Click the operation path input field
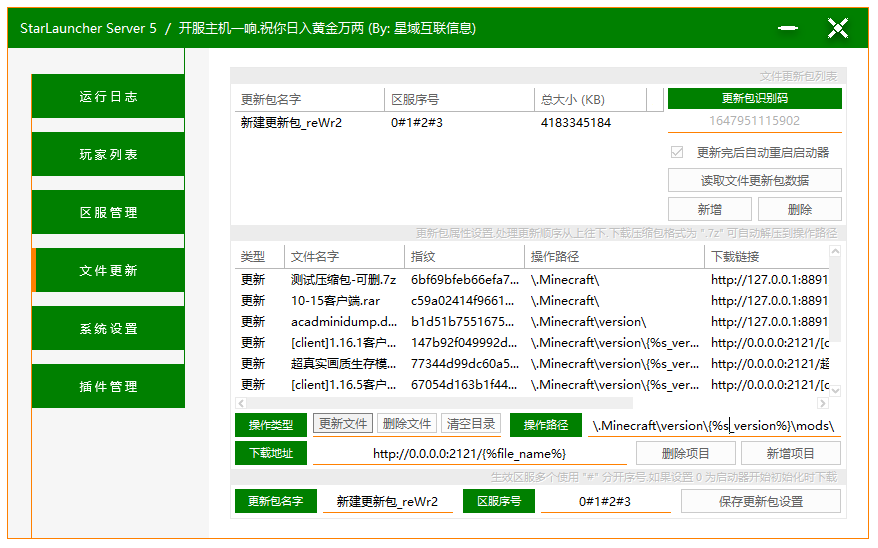878x548 pixels. (714, 425)
